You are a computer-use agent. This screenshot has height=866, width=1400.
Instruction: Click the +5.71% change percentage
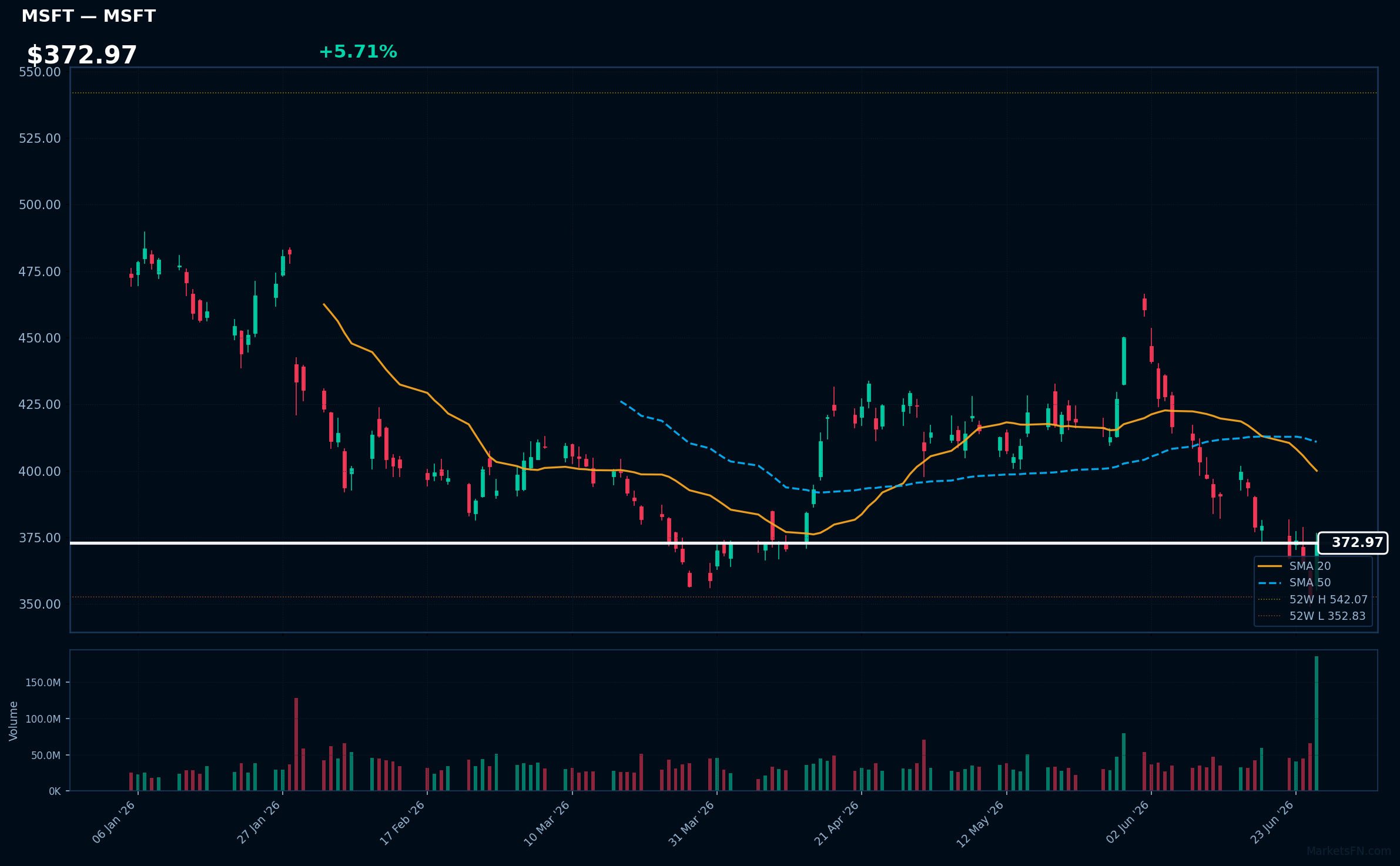tap(358, 52)
